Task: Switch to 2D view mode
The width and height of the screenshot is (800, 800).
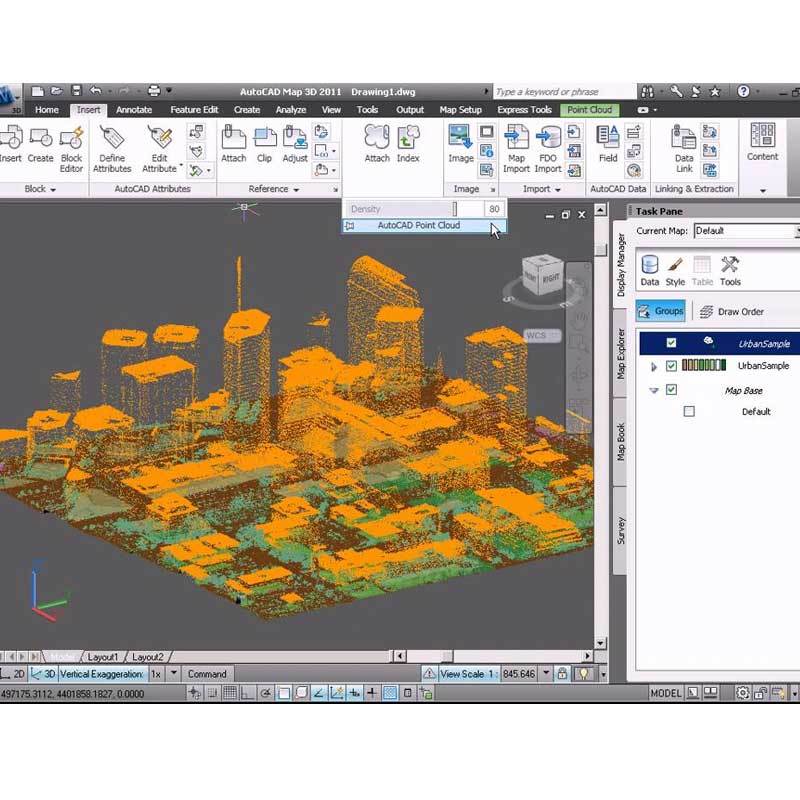Action: click(x=13, y=674)
